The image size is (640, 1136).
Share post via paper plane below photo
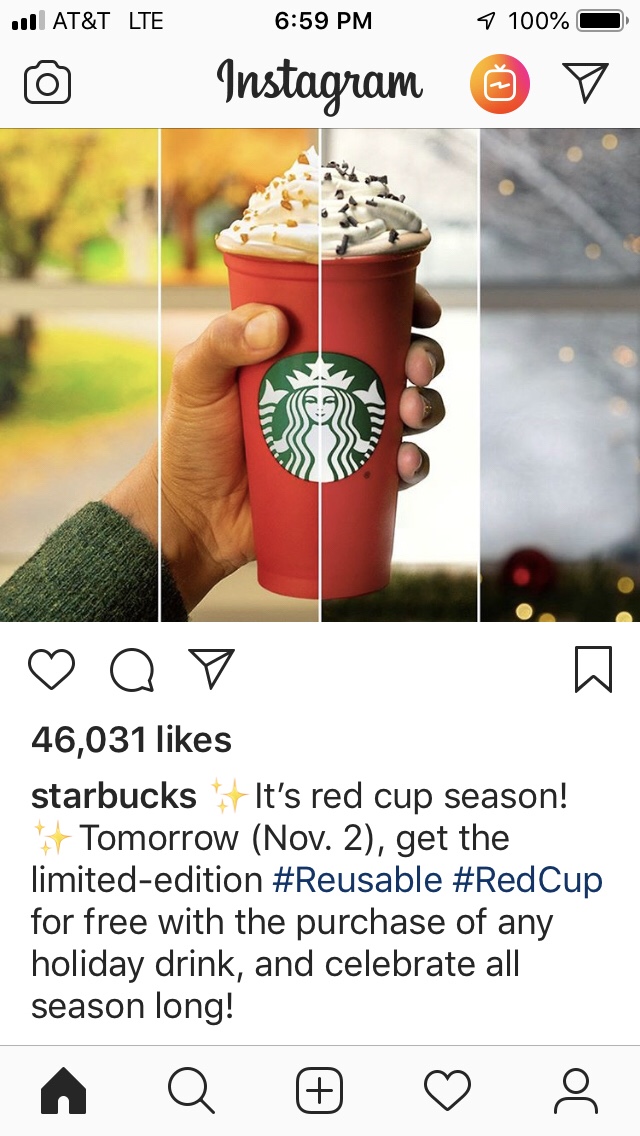[x=211, y=667]
